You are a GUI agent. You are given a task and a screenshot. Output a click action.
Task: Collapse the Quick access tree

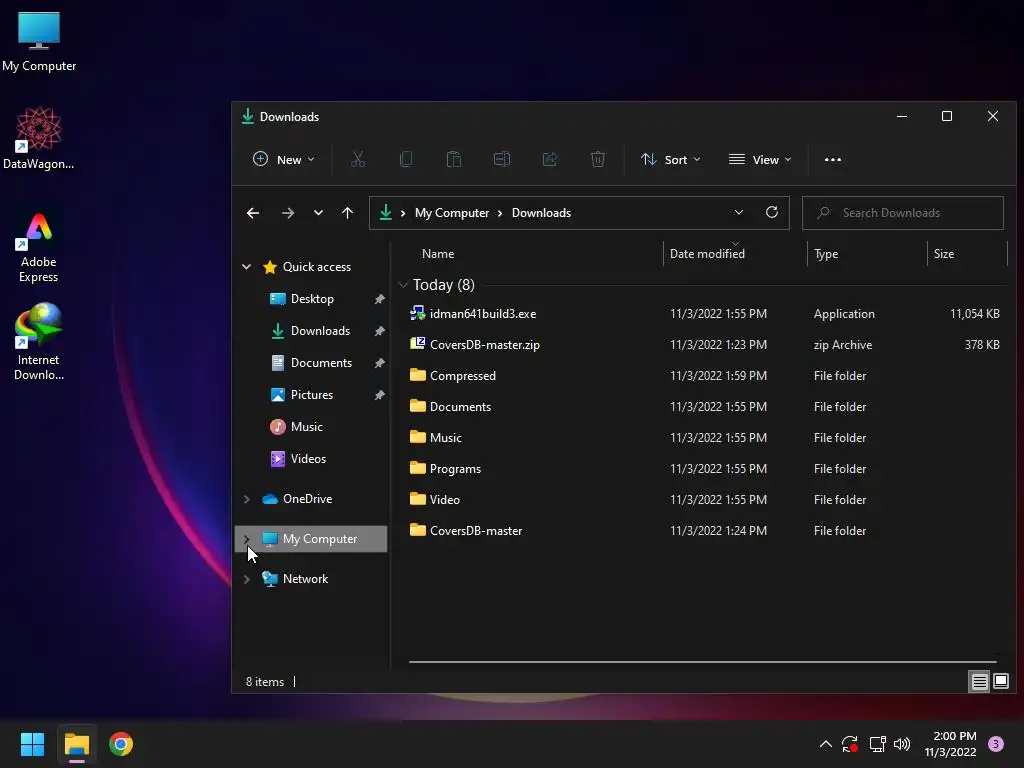pos(247,266)
